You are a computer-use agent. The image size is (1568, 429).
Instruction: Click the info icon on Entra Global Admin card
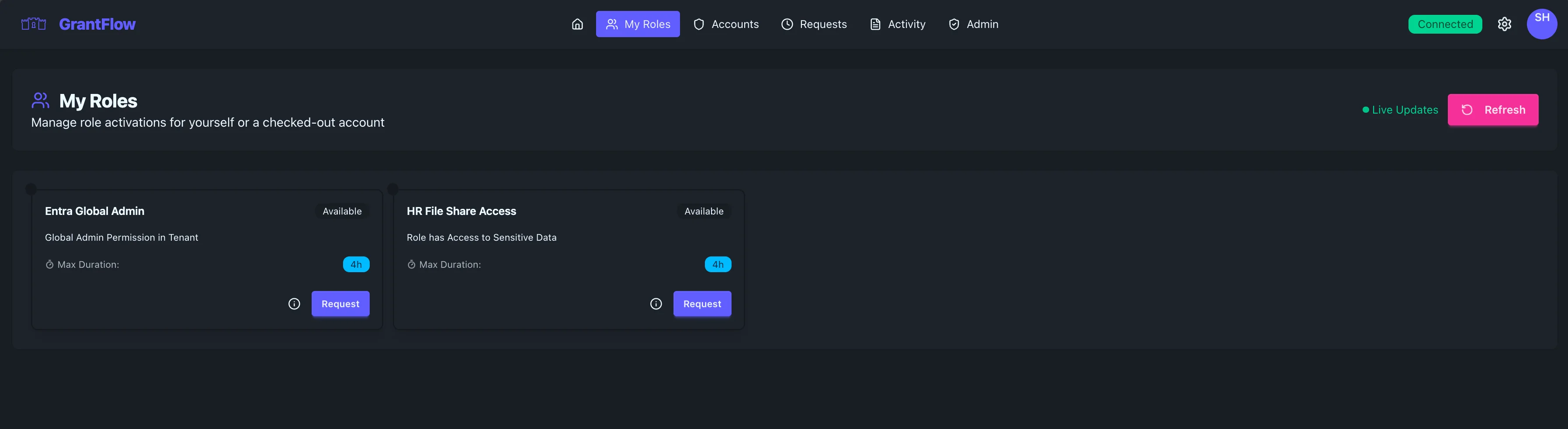coord(294,304)
